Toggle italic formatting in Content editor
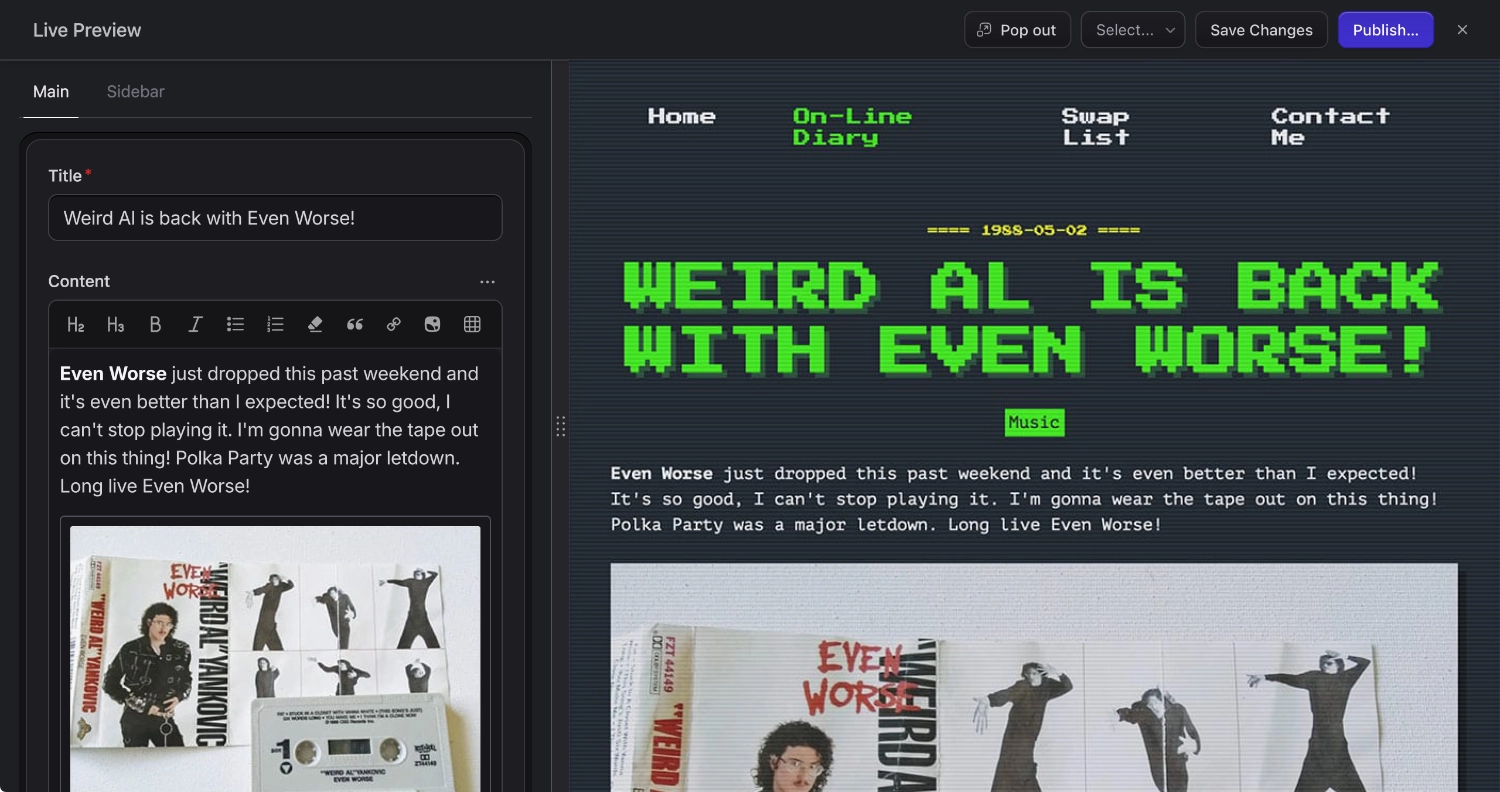 (195, 324)
